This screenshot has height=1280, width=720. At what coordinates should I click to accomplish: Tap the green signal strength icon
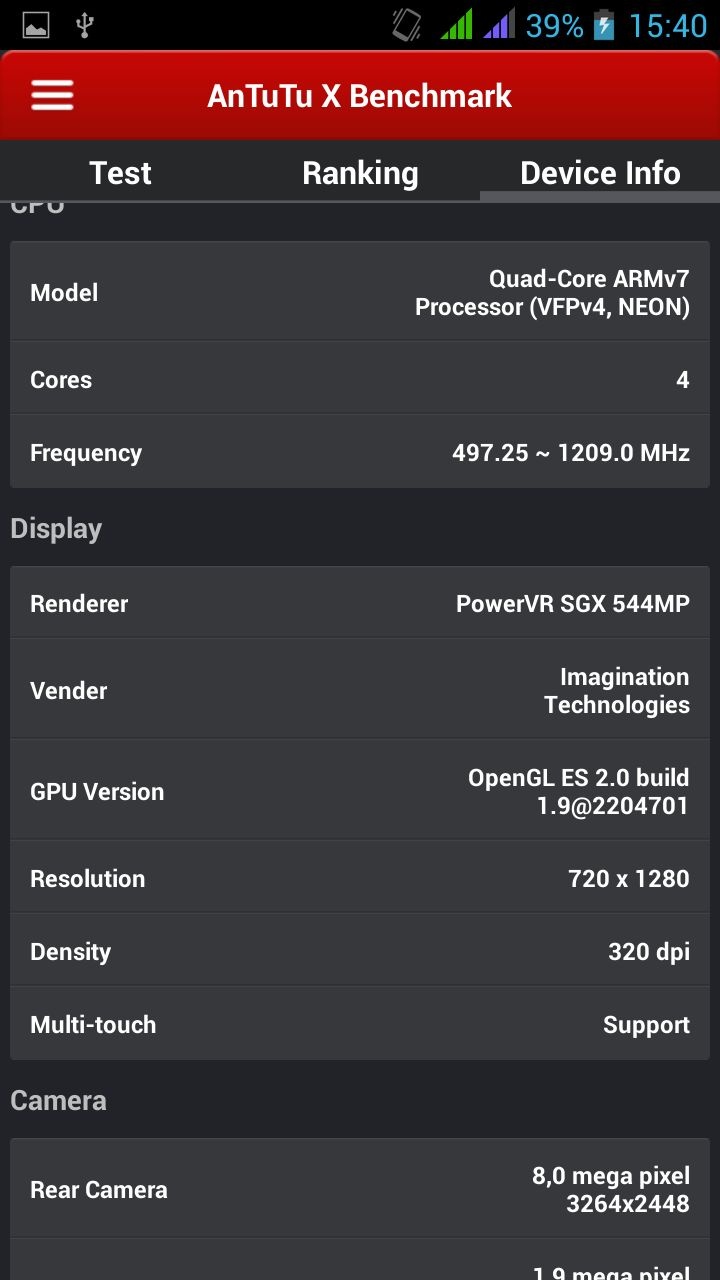[456, 25]
